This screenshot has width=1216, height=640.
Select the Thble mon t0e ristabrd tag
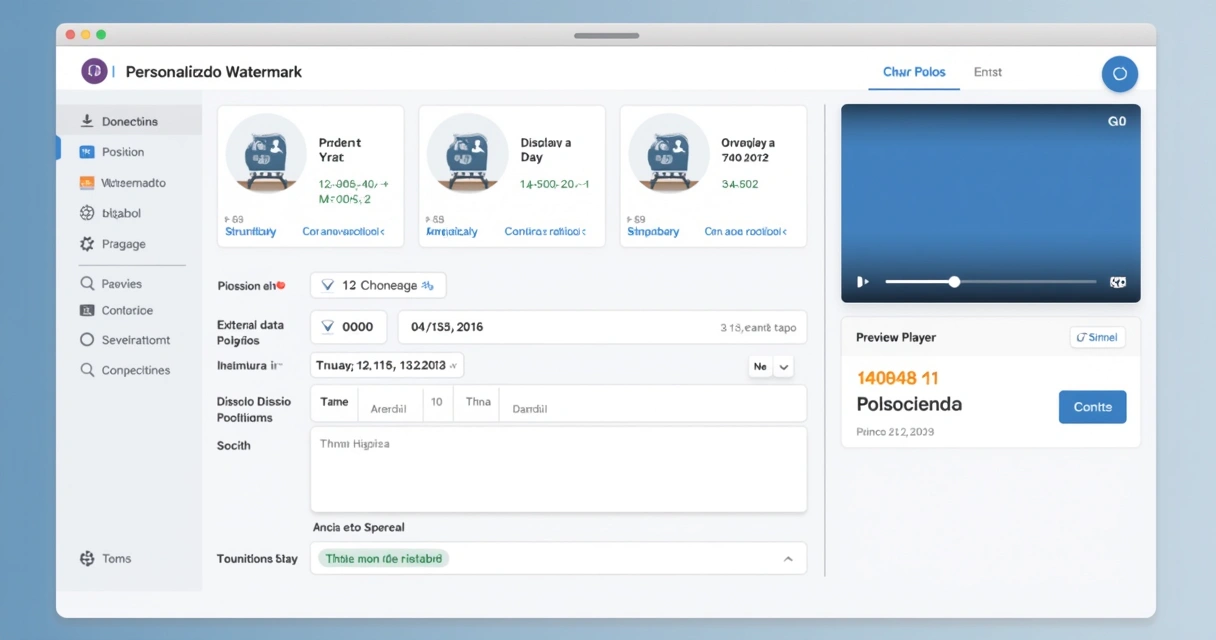pos(384,559)
